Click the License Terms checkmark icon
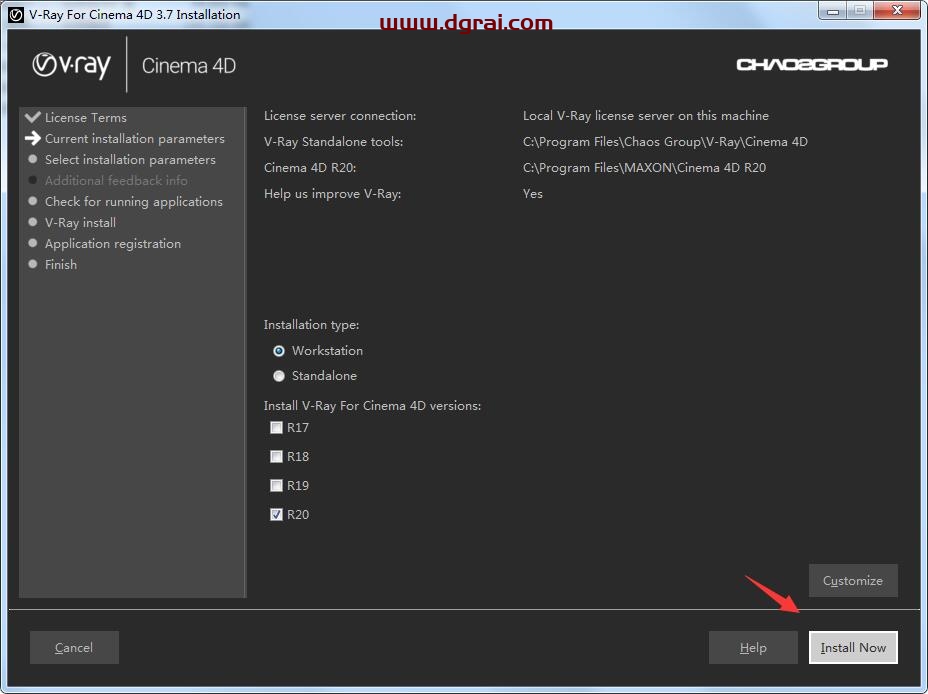Screen dimensions: 928x694 pyautogui.click(x=33, y=118)
